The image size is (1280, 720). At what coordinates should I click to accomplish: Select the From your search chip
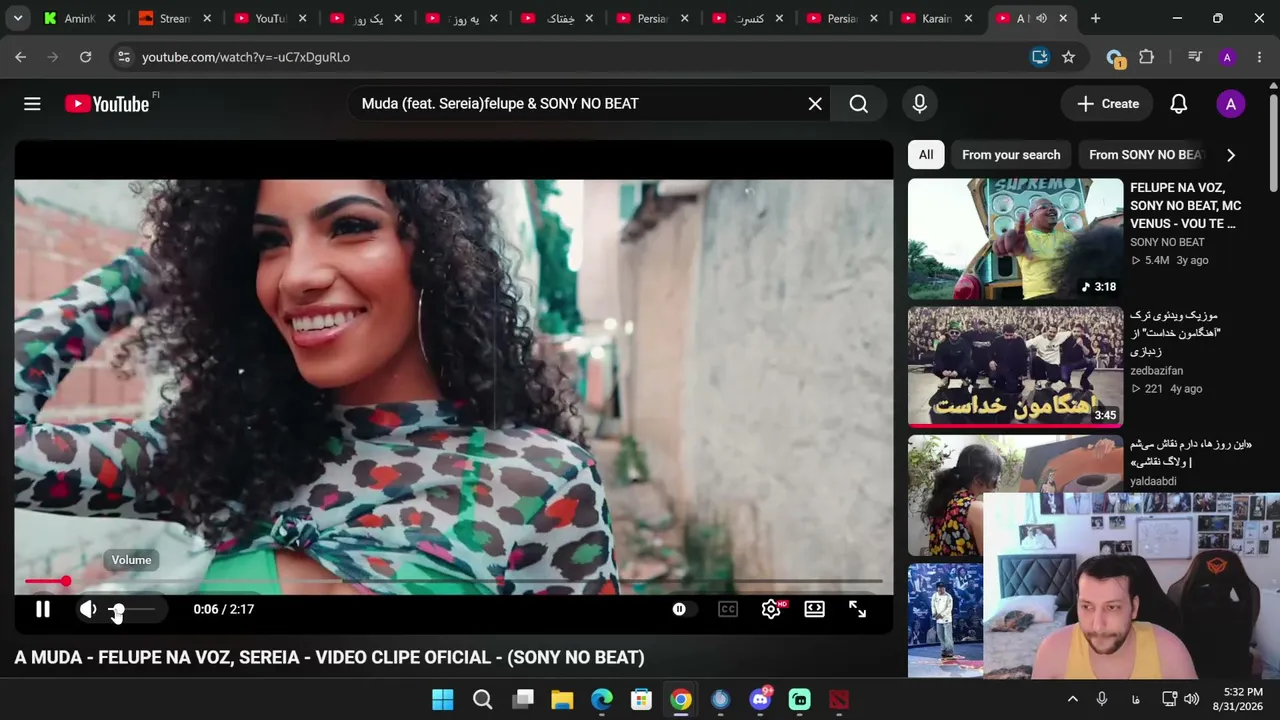tap(1011, 155)
